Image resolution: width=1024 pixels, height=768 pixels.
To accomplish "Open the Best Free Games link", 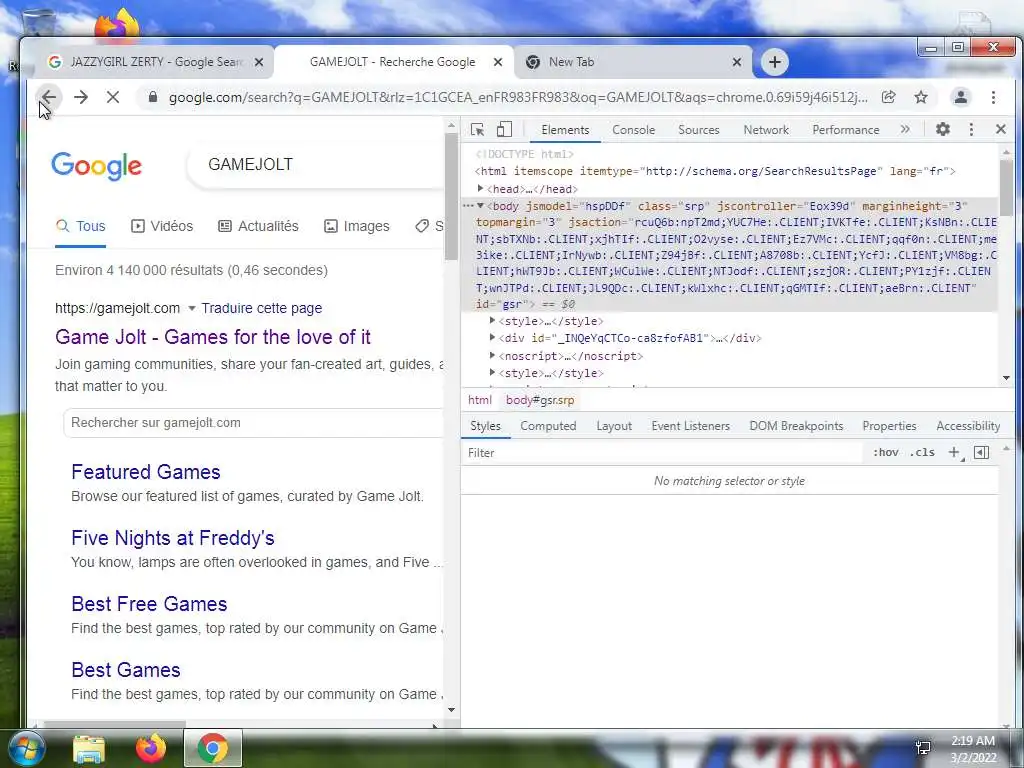I will click(149, 603).
